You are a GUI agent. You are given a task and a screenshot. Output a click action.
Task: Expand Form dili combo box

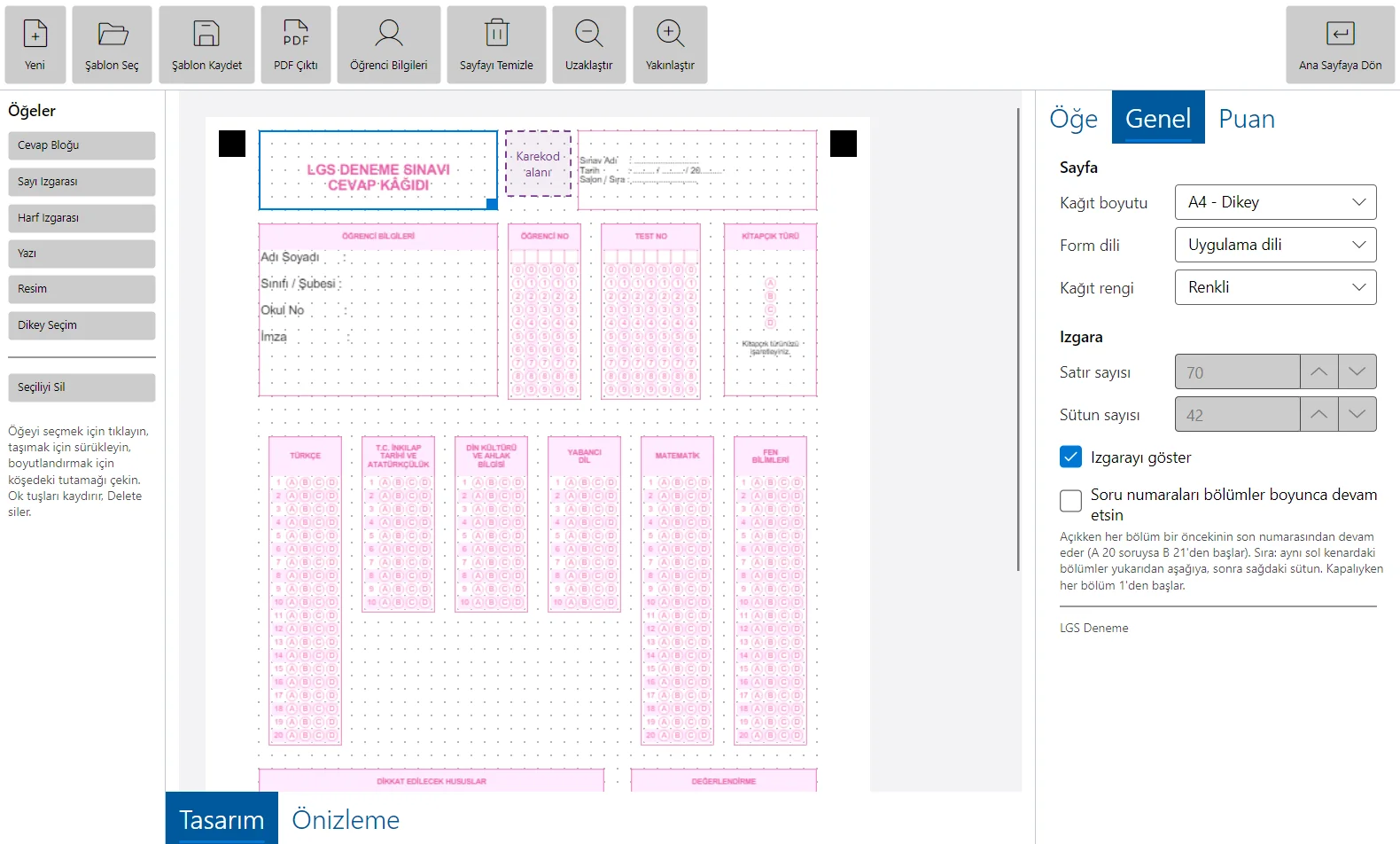(1276, 245)
